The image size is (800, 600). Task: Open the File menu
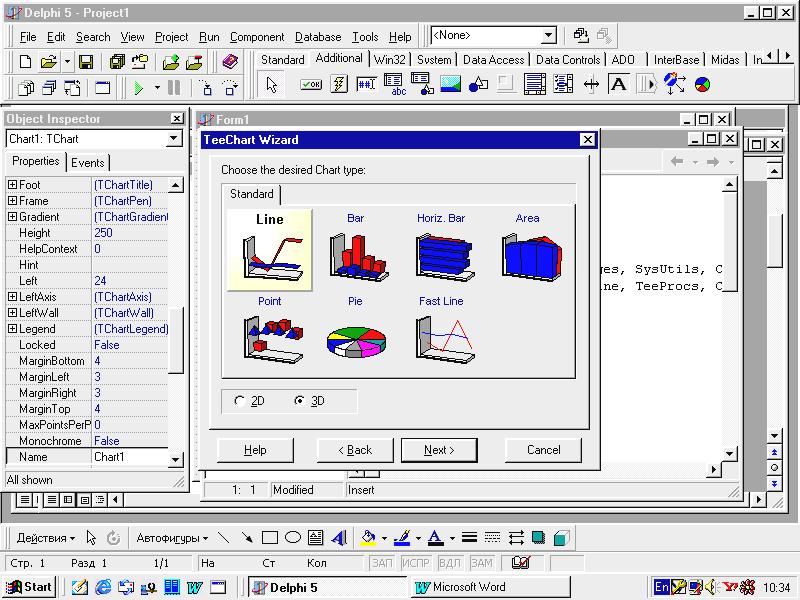(x=28, y=37)
